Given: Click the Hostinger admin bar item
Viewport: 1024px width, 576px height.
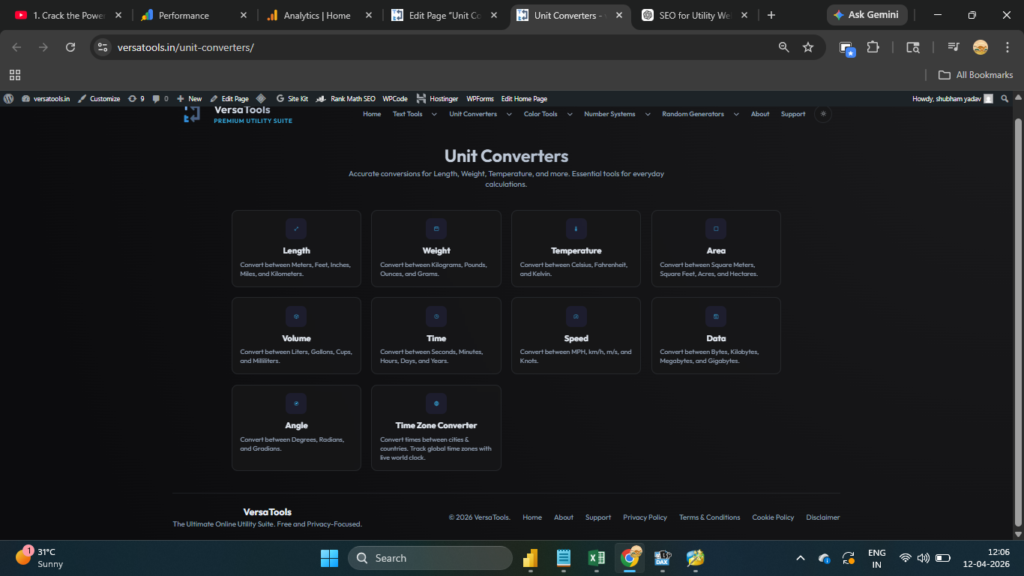Looking at the screenshot, I should pos(437,99).
